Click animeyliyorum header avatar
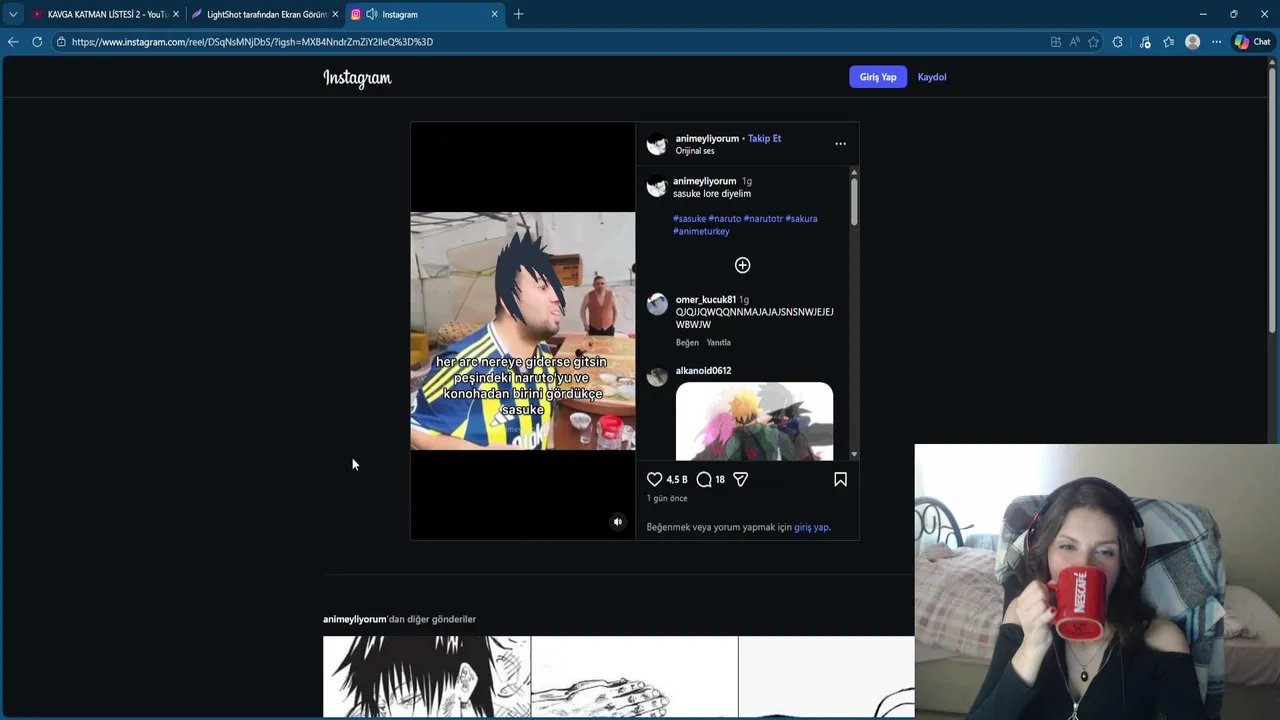The image size is (1280, 720). tap(657, 144)
